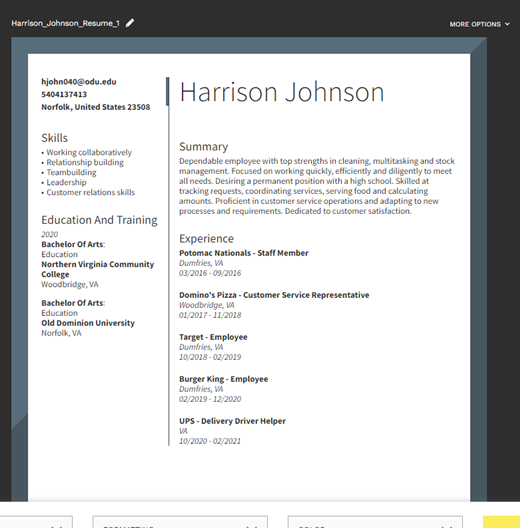Open the leftmost dropdown in the bottom bar
Viewport: 520px width, 528px height.
pos(36,522)
